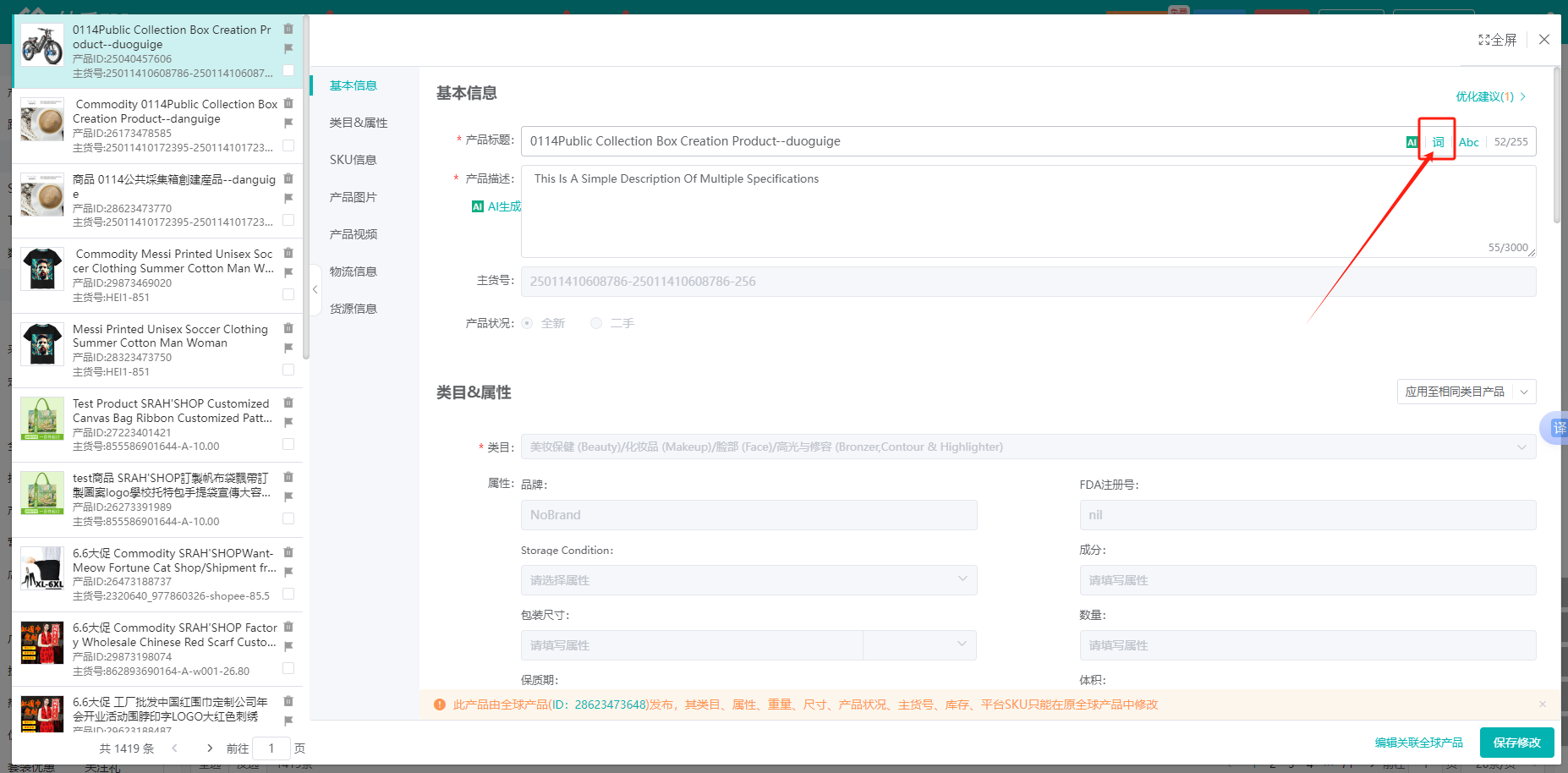1568x773 pixels.
Task: Jump to 物流信息 section
Action: point(354,271)
